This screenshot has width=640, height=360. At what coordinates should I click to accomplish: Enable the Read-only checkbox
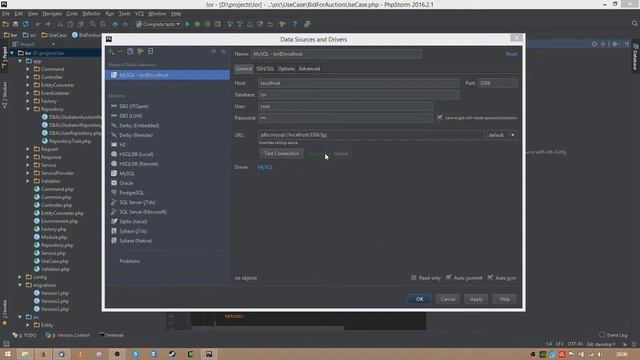point(413,278)
